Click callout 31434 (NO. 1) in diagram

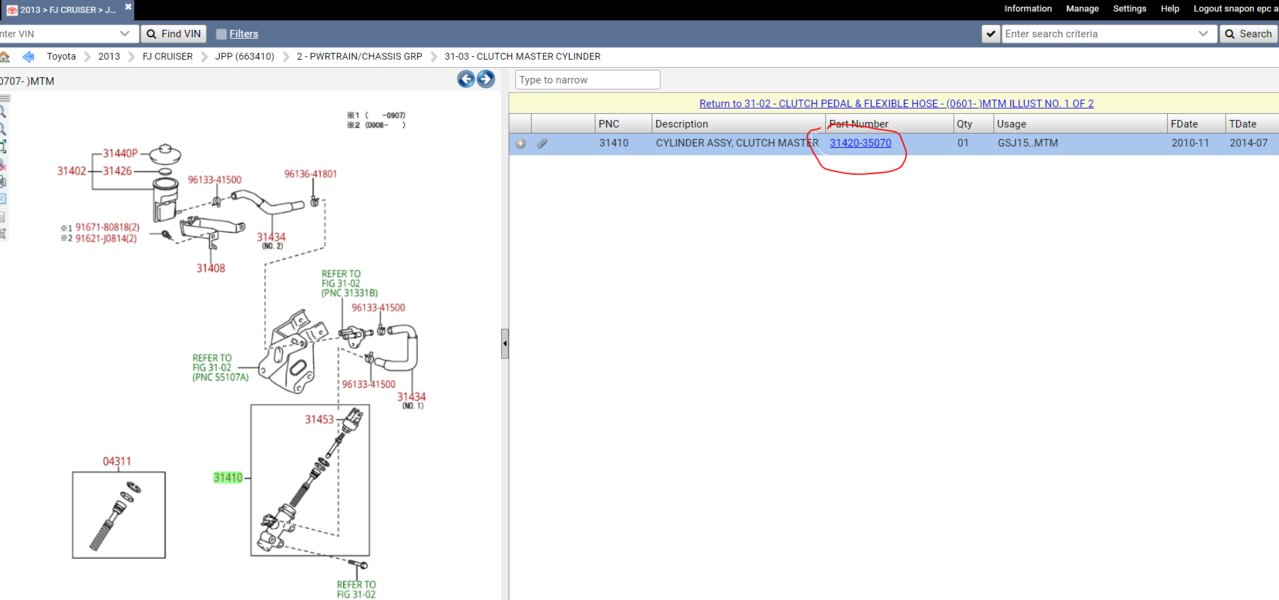(413, 400)
